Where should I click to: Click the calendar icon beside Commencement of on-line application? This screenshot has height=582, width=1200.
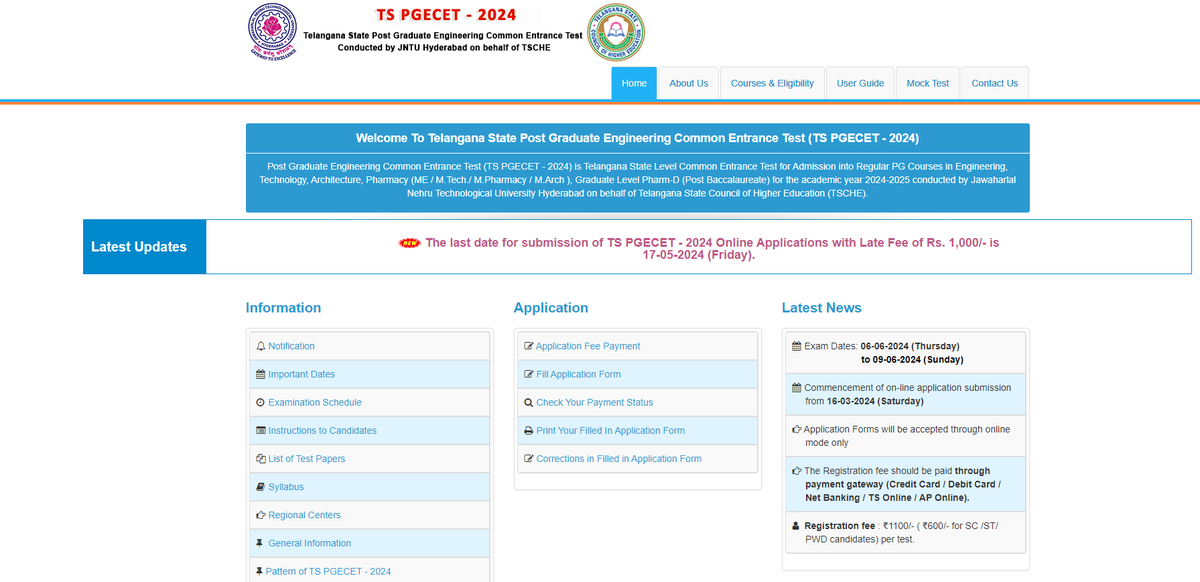pos(796,387)
